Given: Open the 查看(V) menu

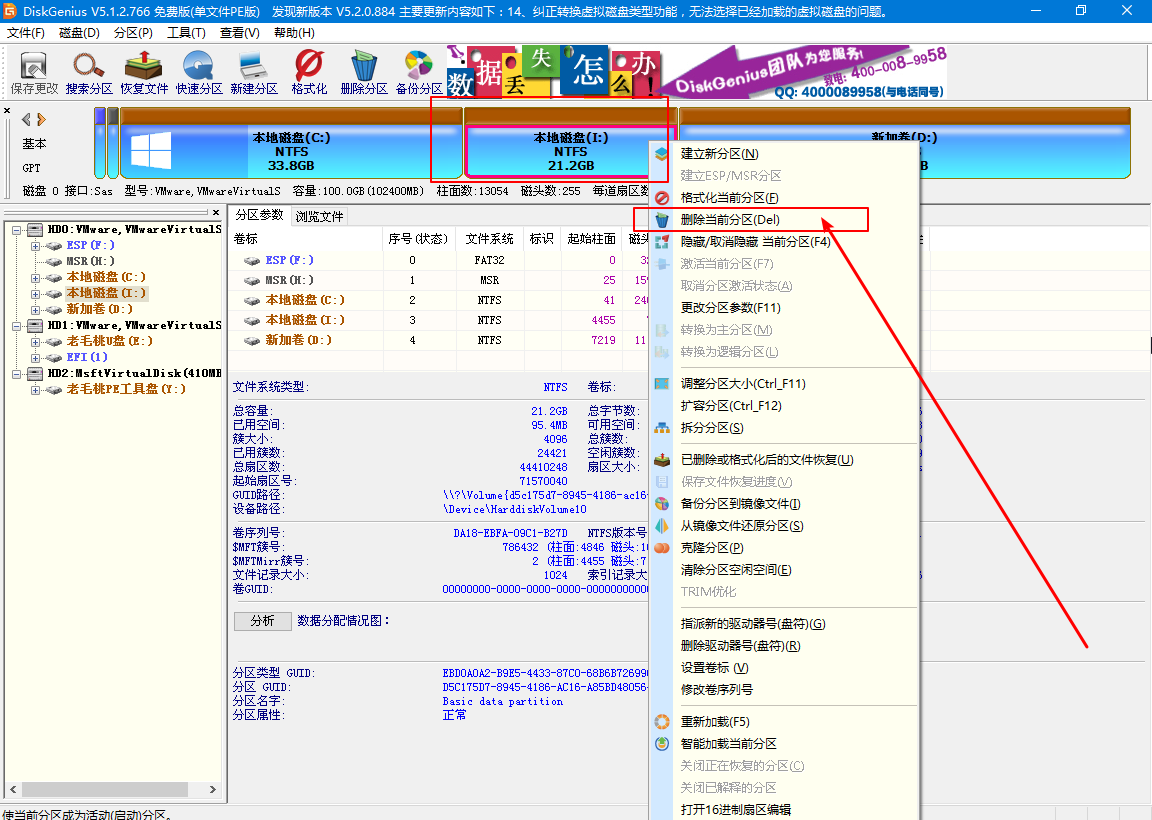Looking at the screenshot, I should tap(240, 33).
